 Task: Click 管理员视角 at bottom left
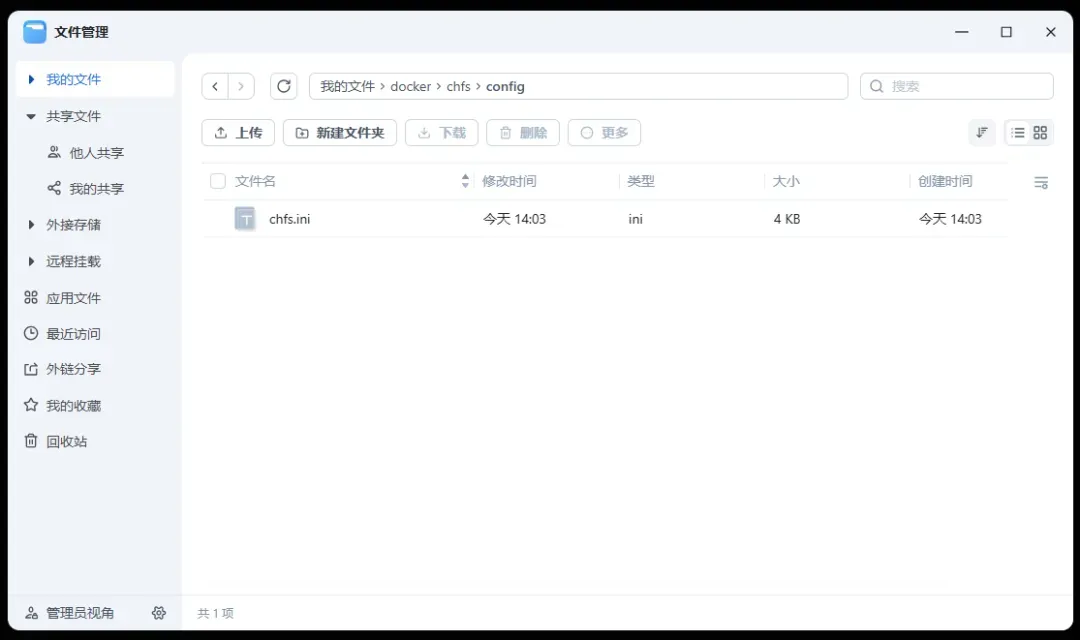73,613
